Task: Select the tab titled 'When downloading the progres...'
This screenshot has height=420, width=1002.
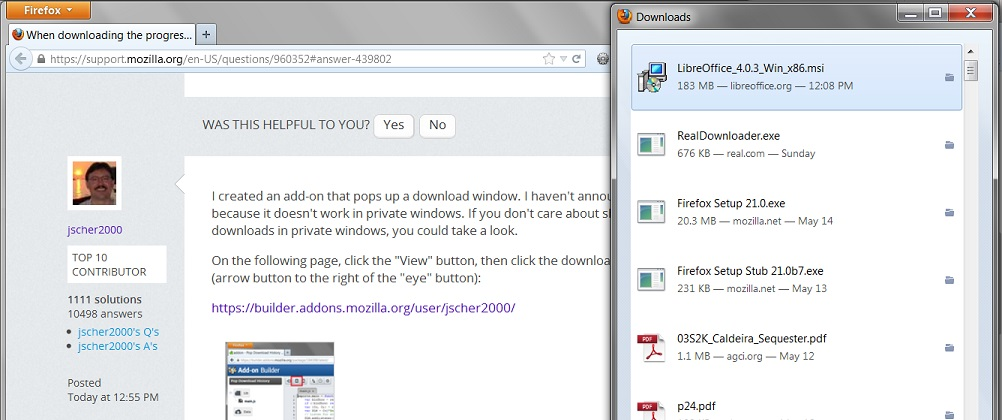Action: (x=101, y=35)
